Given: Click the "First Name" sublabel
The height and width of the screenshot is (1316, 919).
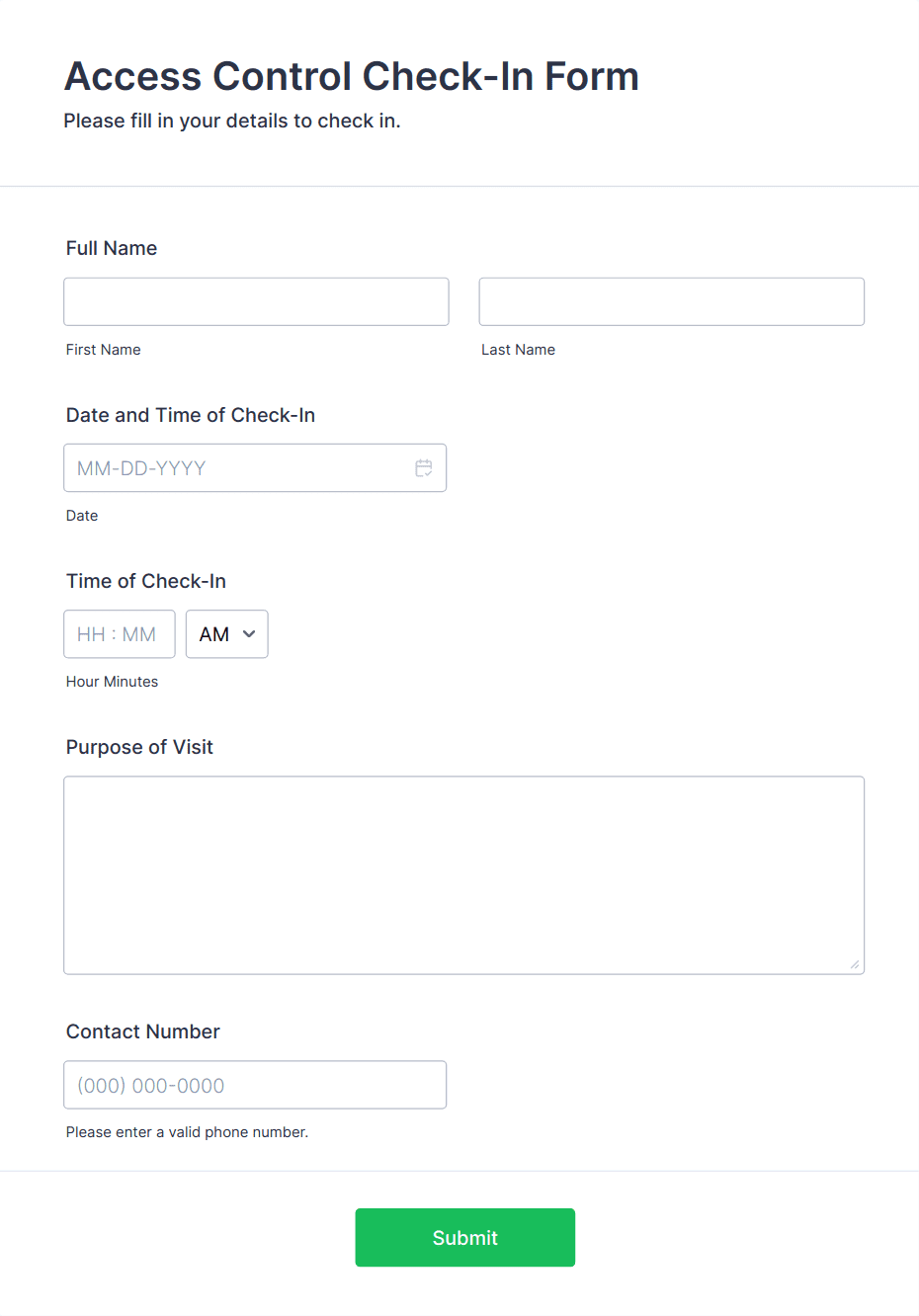Looking at the screenshot, I should click(104, 350).
